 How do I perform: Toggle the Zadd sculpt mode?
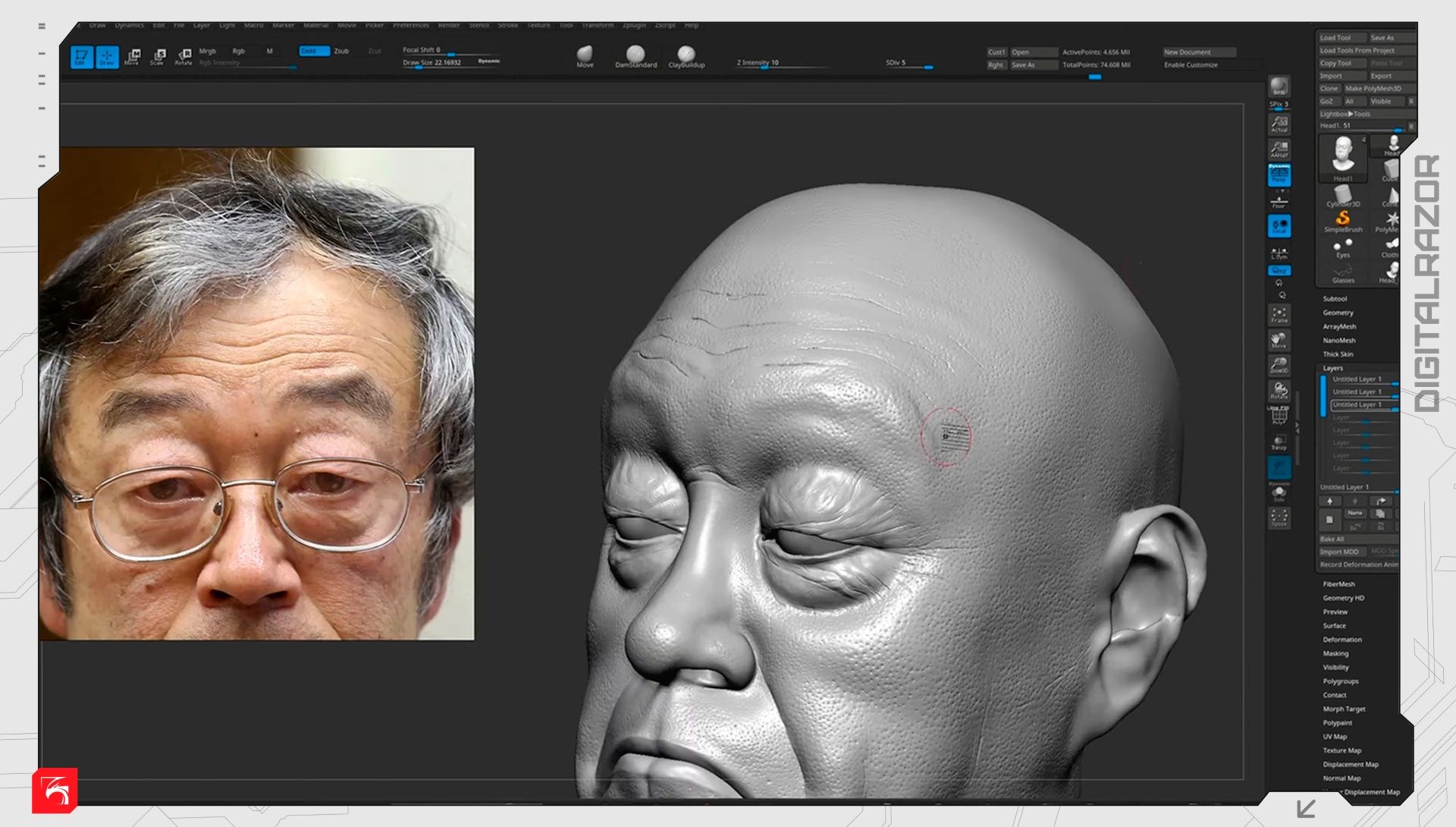pyautogui.click(x=313, y=51)
